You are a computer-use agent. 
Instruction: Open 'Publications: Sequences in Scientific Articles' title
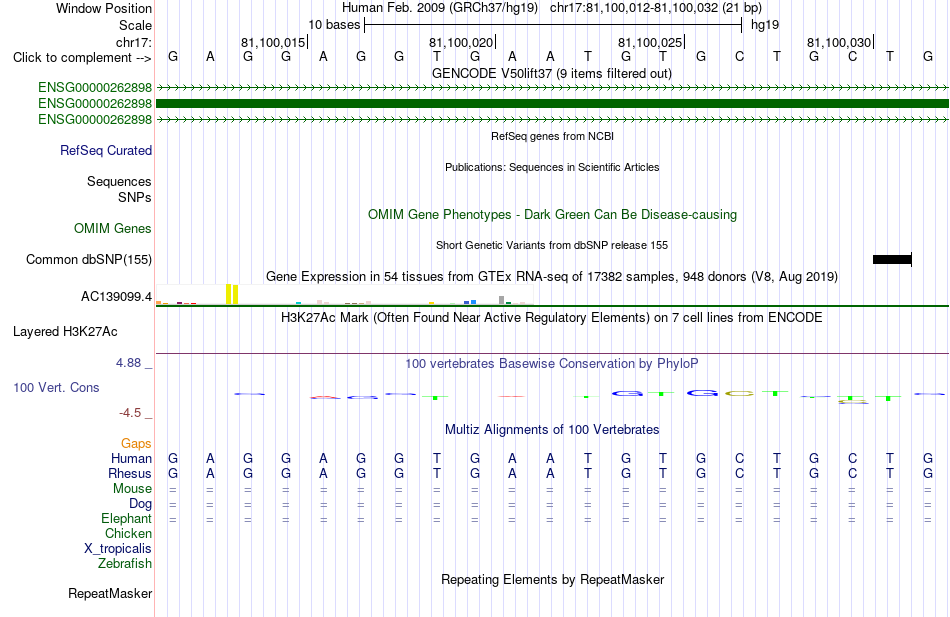(x=552, y=167)
